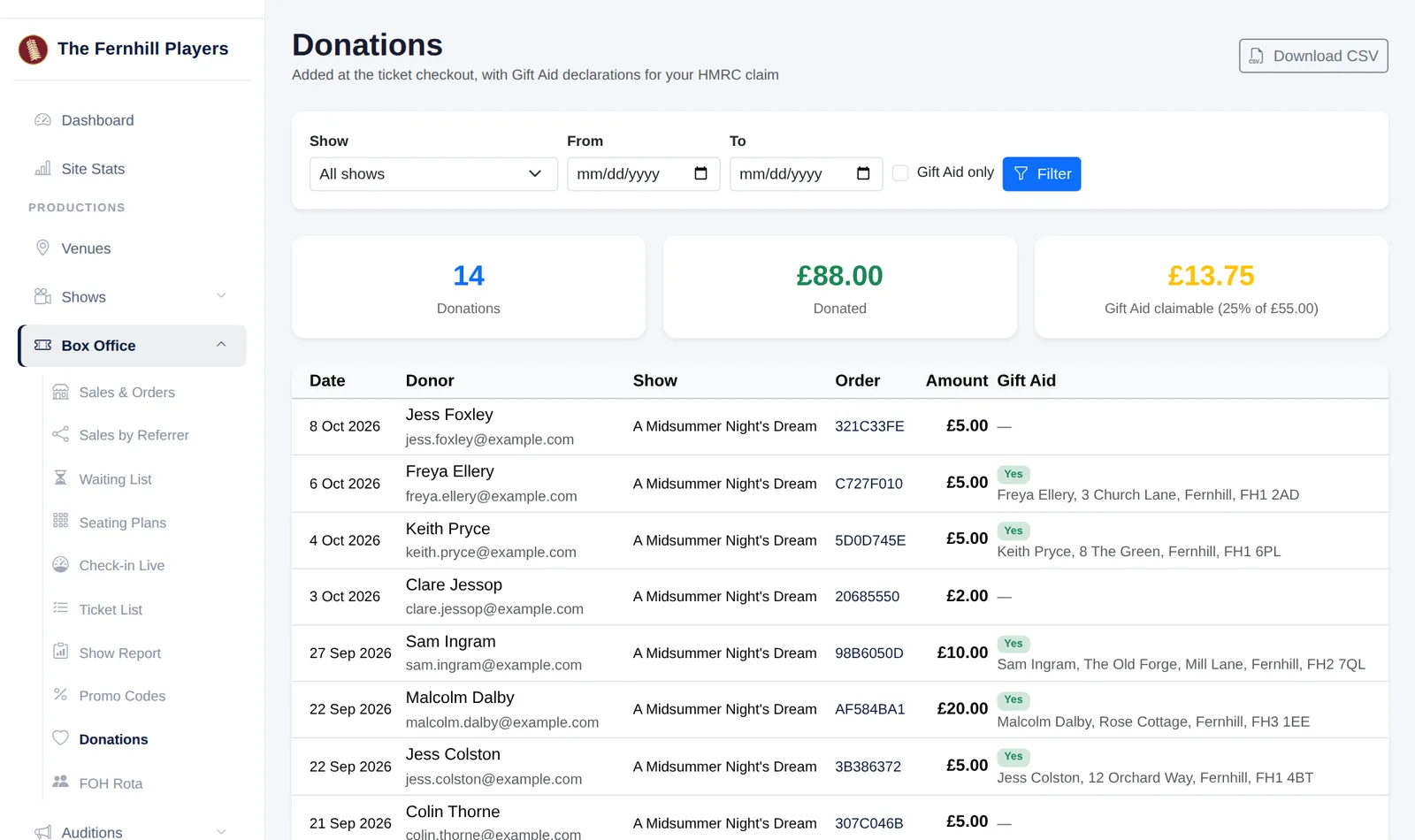Expand the Shows menu chevron
Viewport: 1415px width, 840px height.
click(221, 296)
